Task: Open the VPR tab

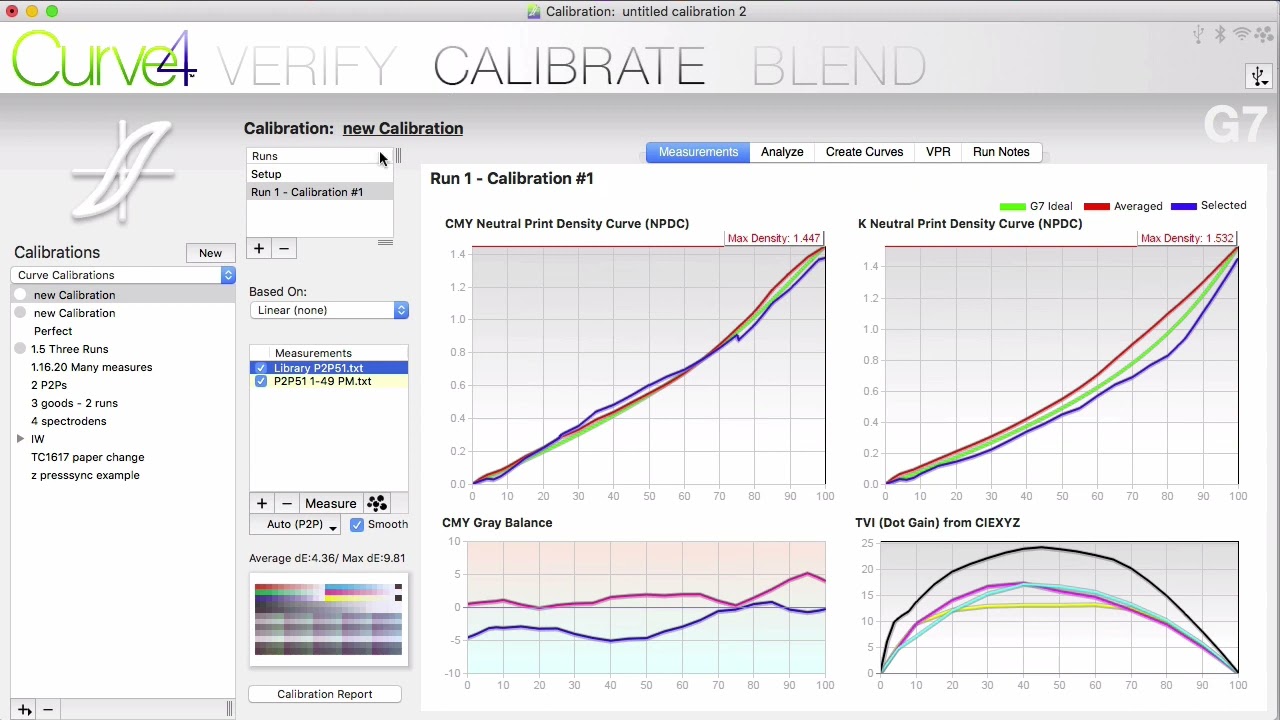Action: [x=938, y=152]
